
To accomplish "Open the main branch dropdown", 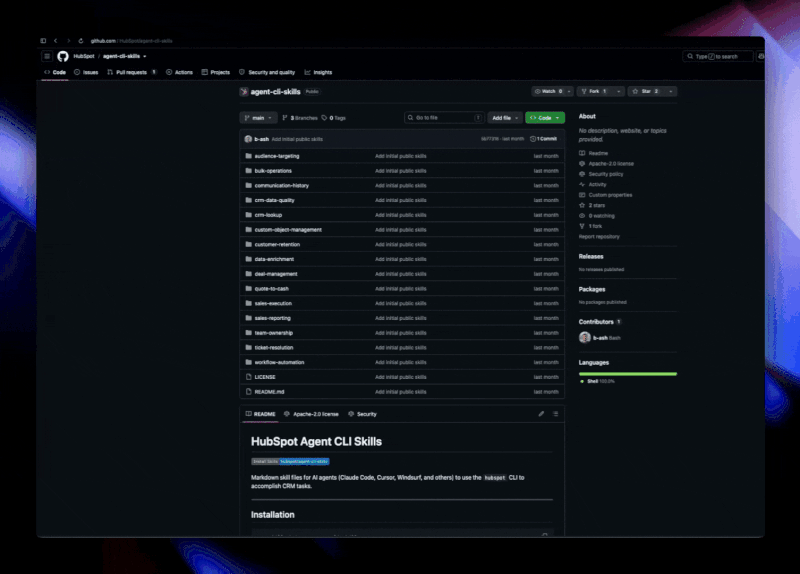I will 258,118.
